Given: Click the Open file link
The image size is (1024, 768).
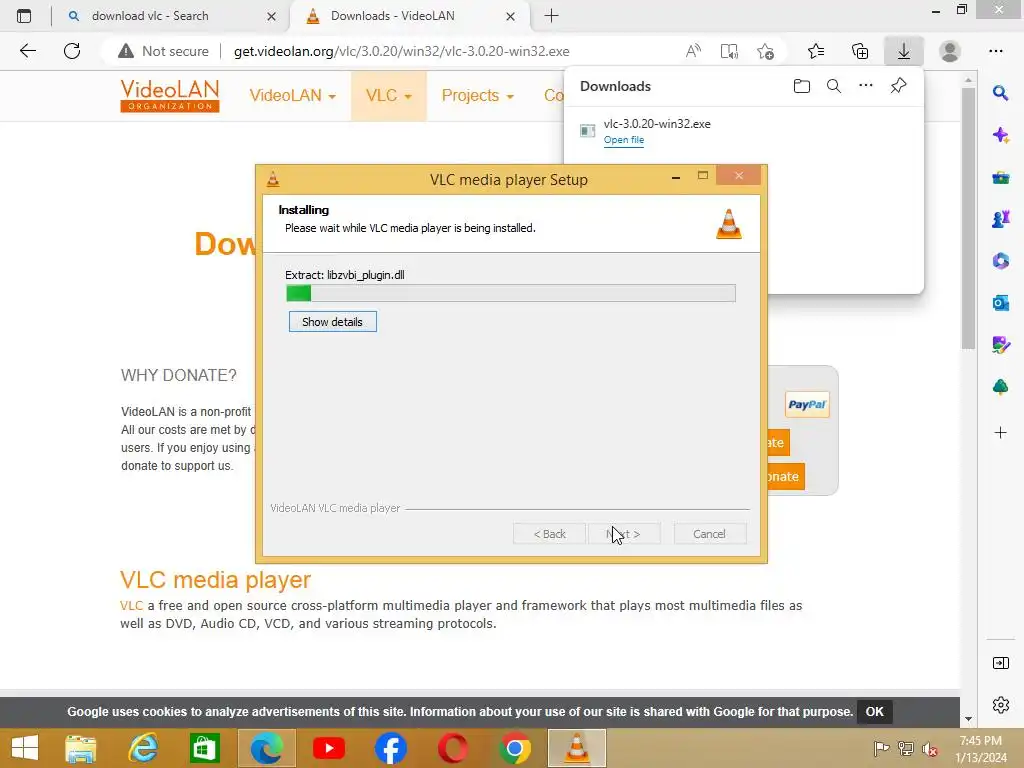Looking at the screenshot, I should pyautogui.click(x=624, y=140).
